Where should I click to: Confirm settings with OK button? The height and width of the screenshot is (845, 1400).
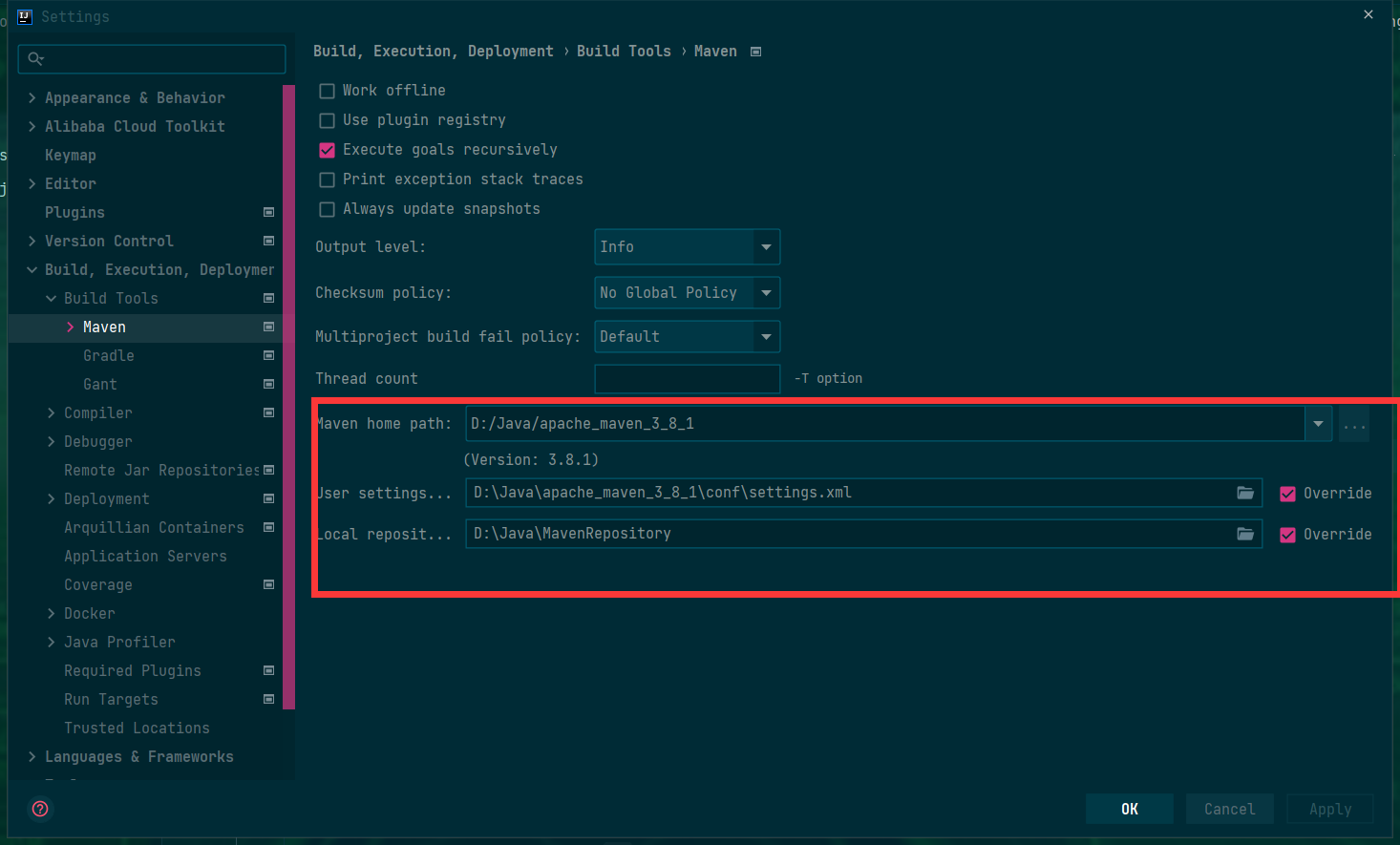tap(1130, 809)
